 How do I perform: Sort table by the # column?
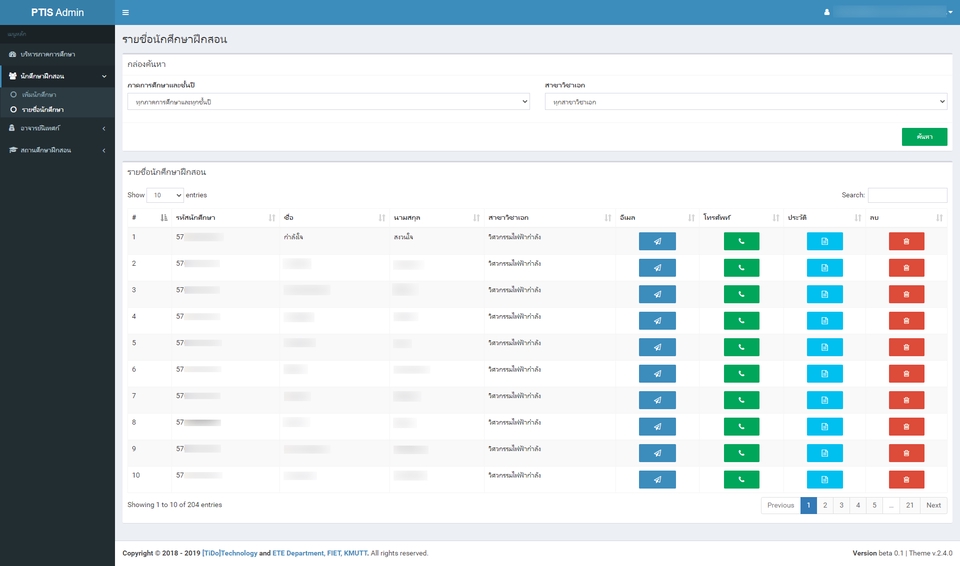point(149,217)
